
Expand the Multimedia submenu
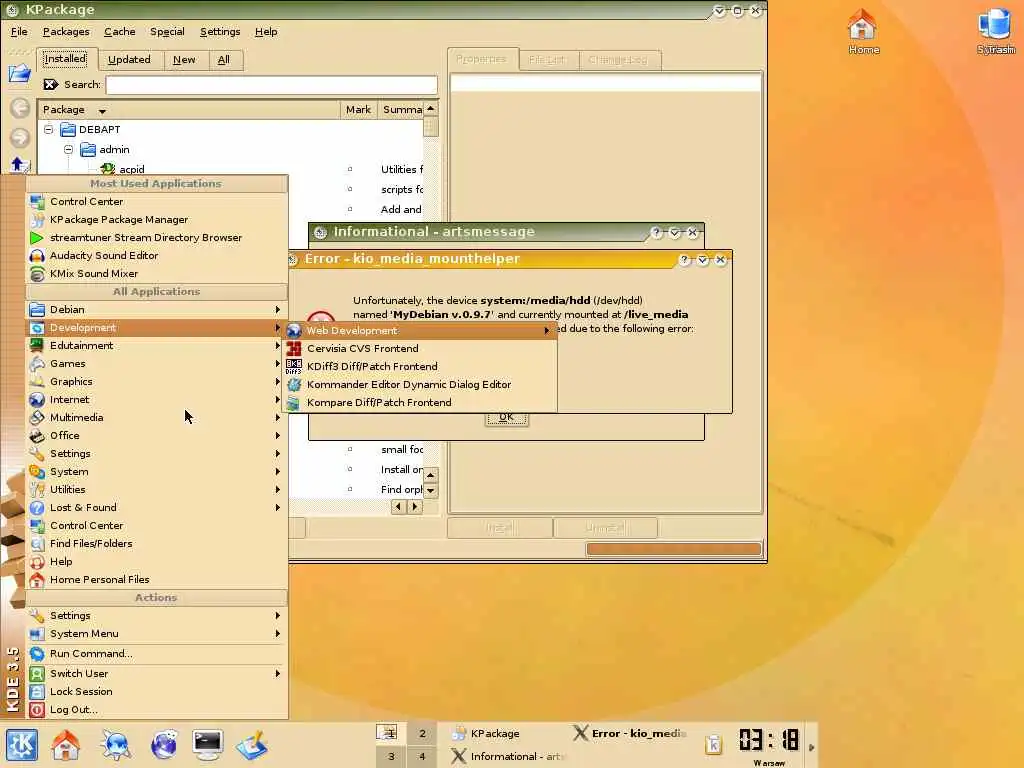tap(157, 417)
